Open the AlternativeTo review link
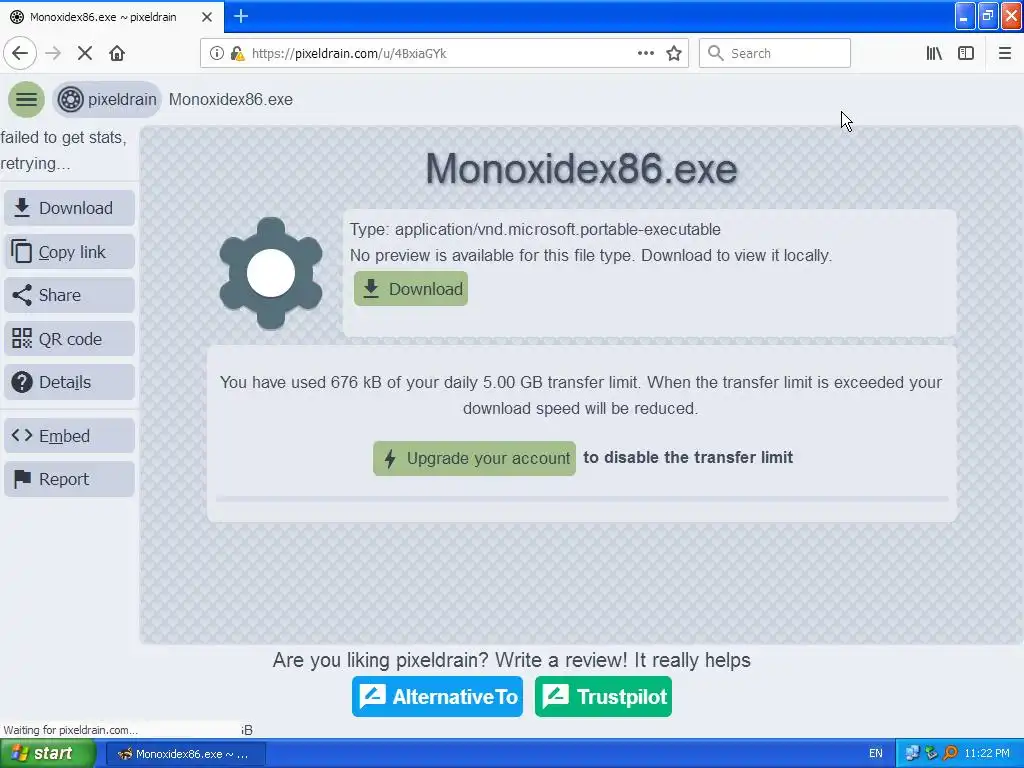The width and height of the screenshot is (1024, 768). tap(437, 696)
